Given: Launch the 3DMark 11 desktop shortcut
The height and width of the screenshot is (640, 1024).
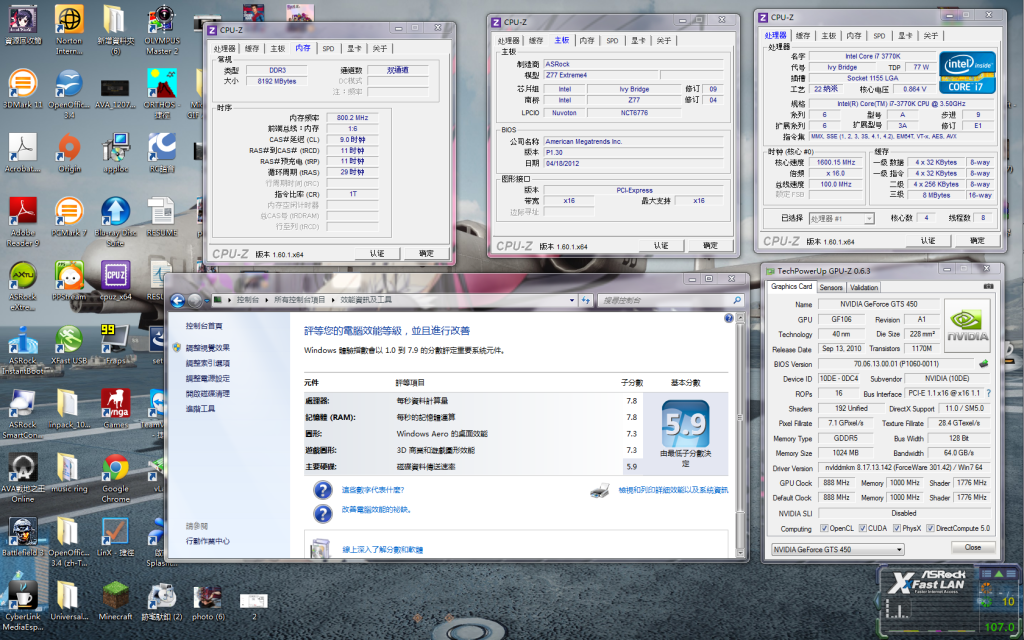Looking at the screenshot, I should tap(23, 88).
